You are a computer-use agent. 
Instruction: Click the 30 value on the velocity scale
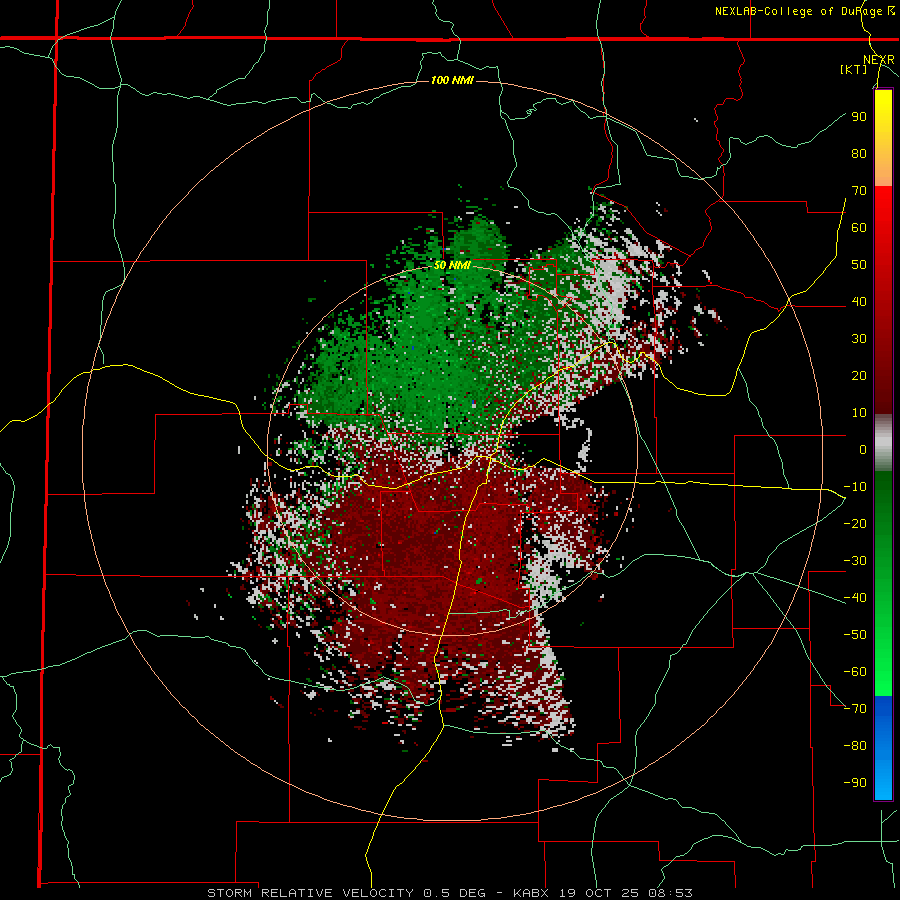(x=859, y=339)
